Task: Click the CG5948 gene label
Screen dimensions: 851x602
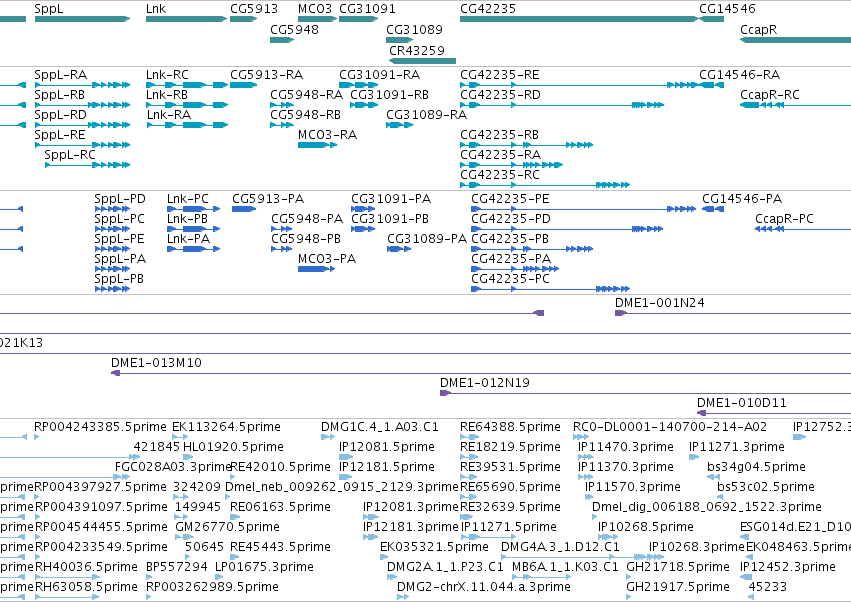Action: [294, 29]
